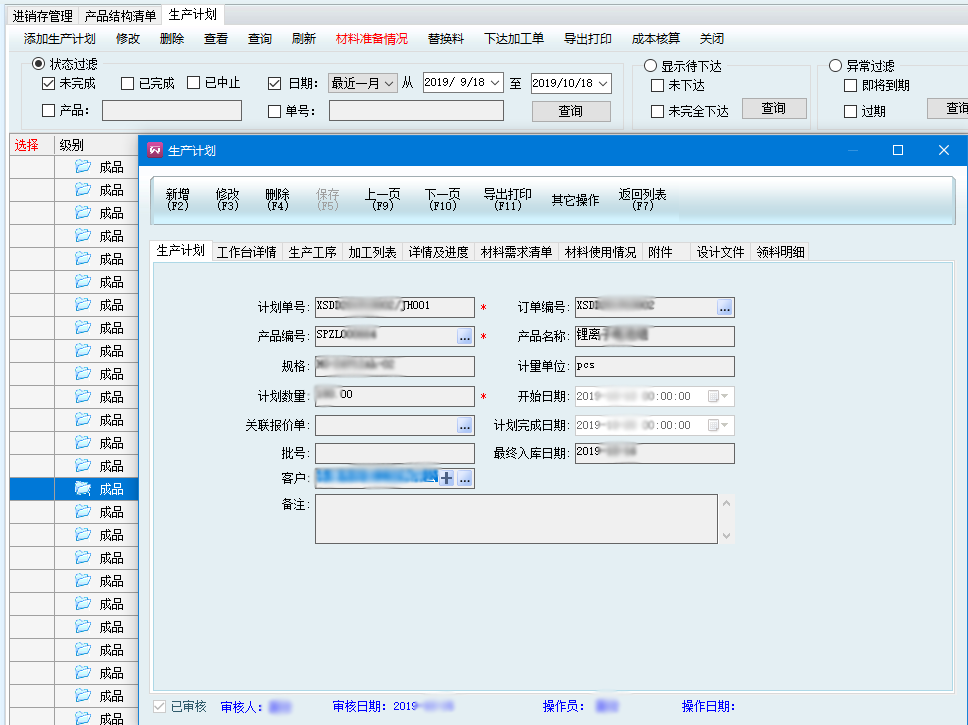
Task: Click 添加生产计划 in the main toolbar
Action: (59, 38)
